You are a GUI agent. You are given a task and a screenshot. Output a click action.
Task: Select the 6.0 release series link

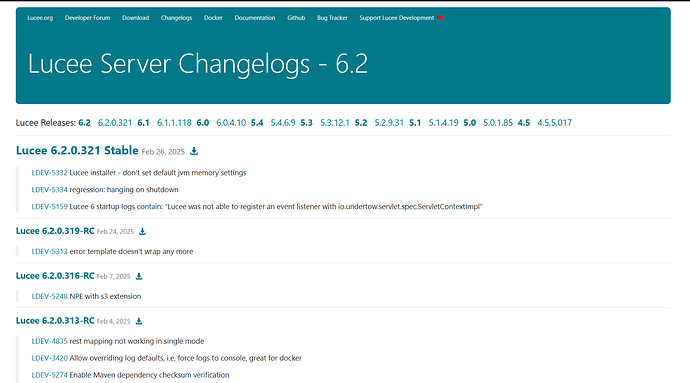click(x=202, y=123)
